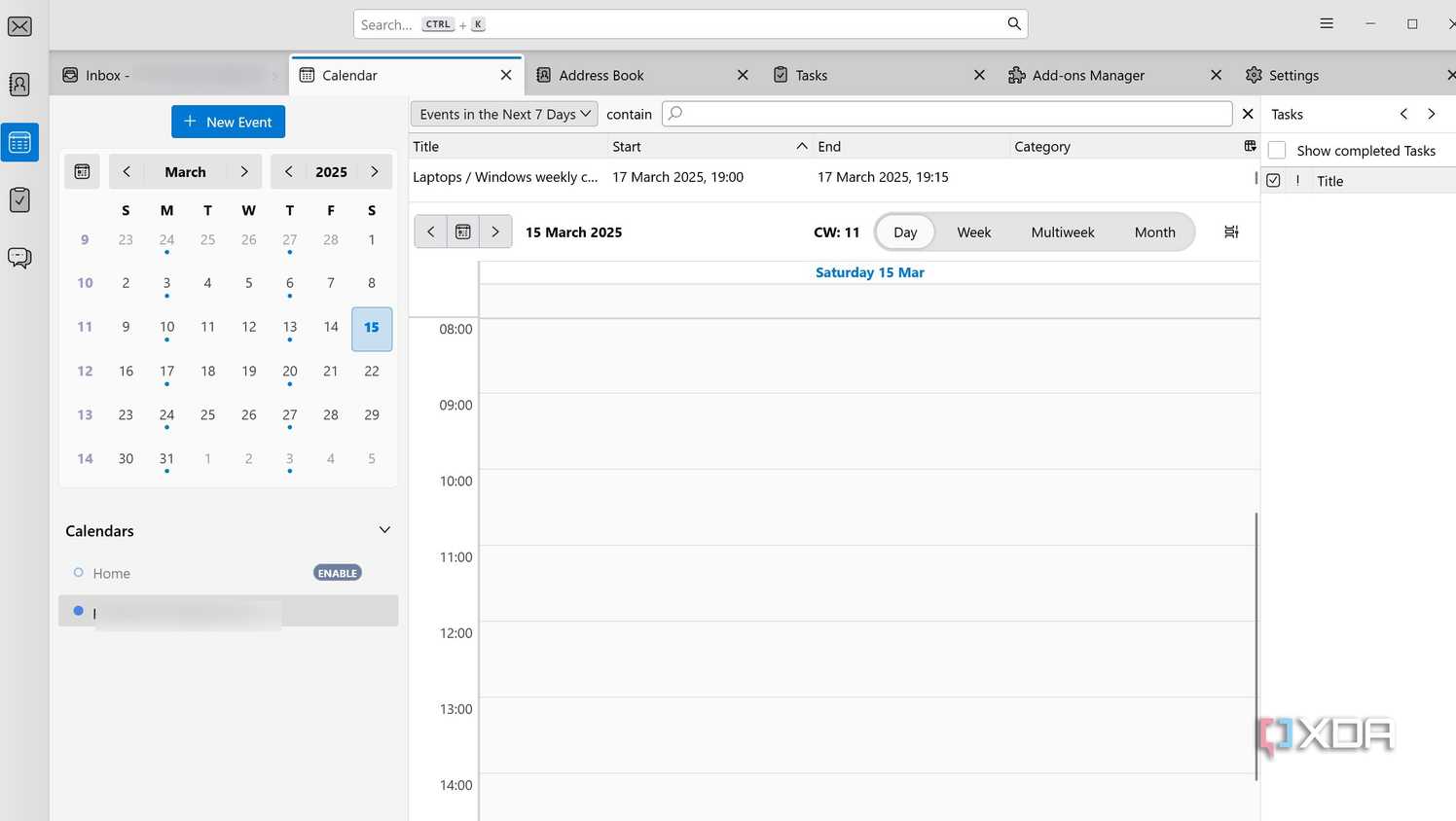This screenshot has height=821, width=1456.
Task: Enable the Home calendar
Action: [x=338, y=573]
